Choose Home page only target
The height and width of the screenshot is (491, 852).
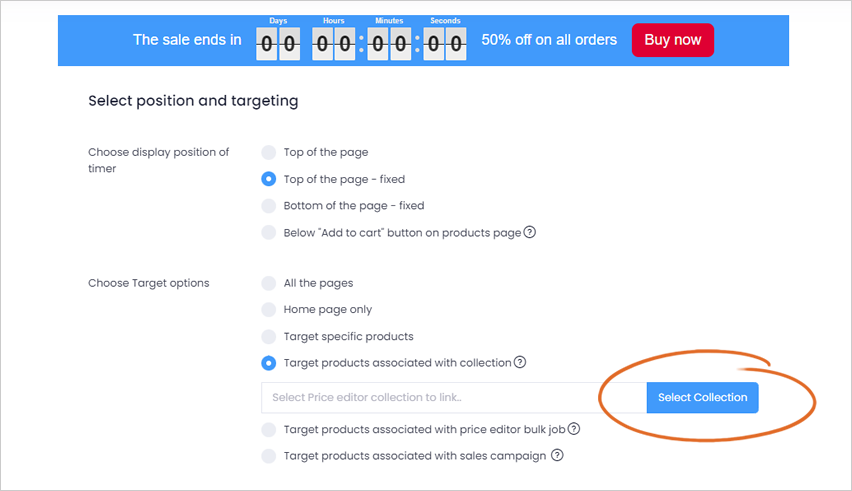click(268, 310)
